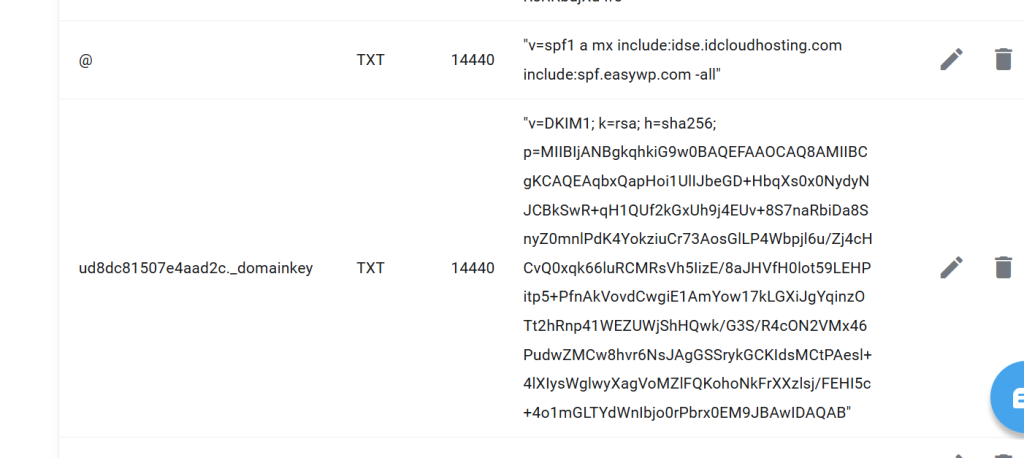Select the "@" host cell
Viewport: 1024px width, 458px height.
click(84, 60)
